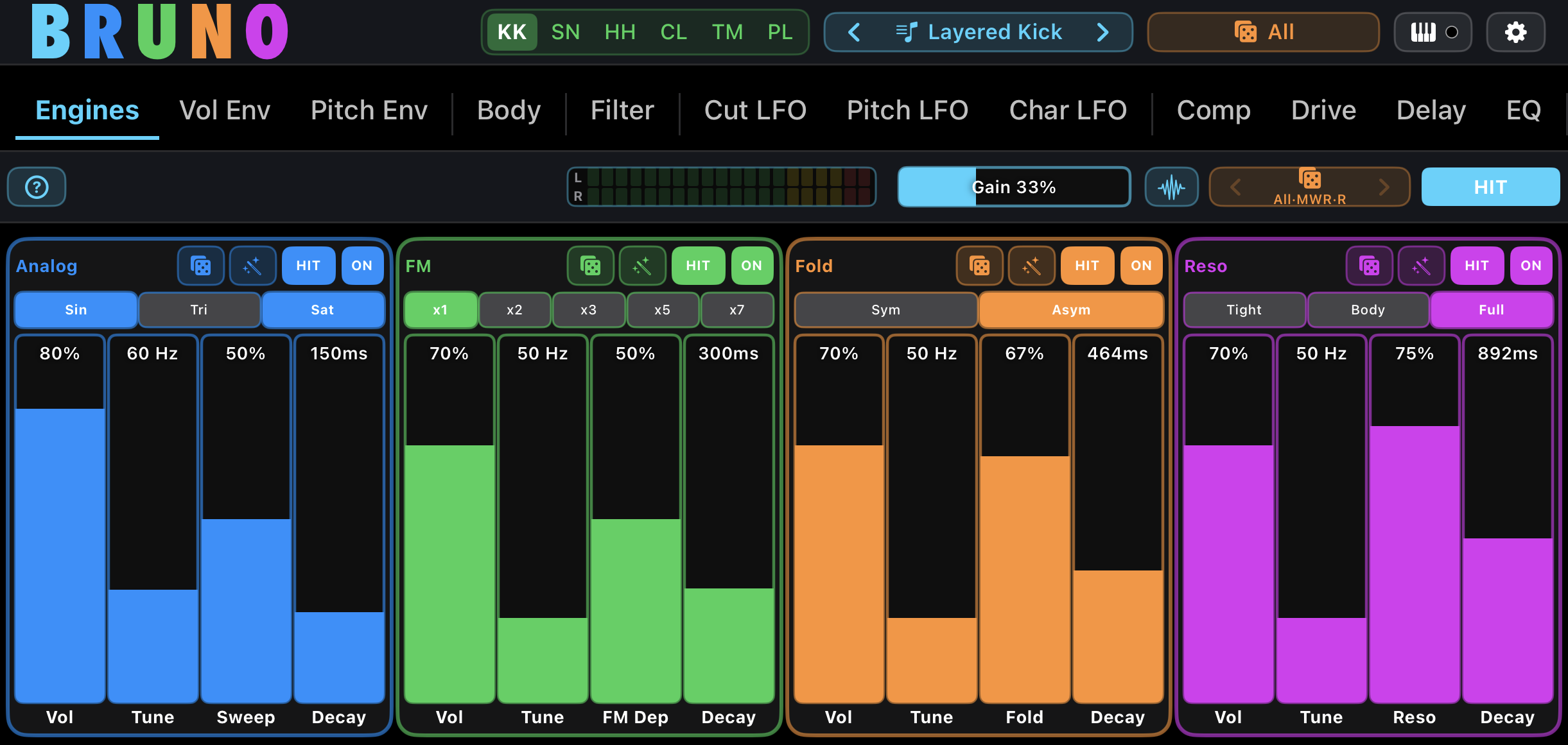Trigger the Fold HIT button
The width and height of the screenshot is (1568, 745).
click(1087, 266)
